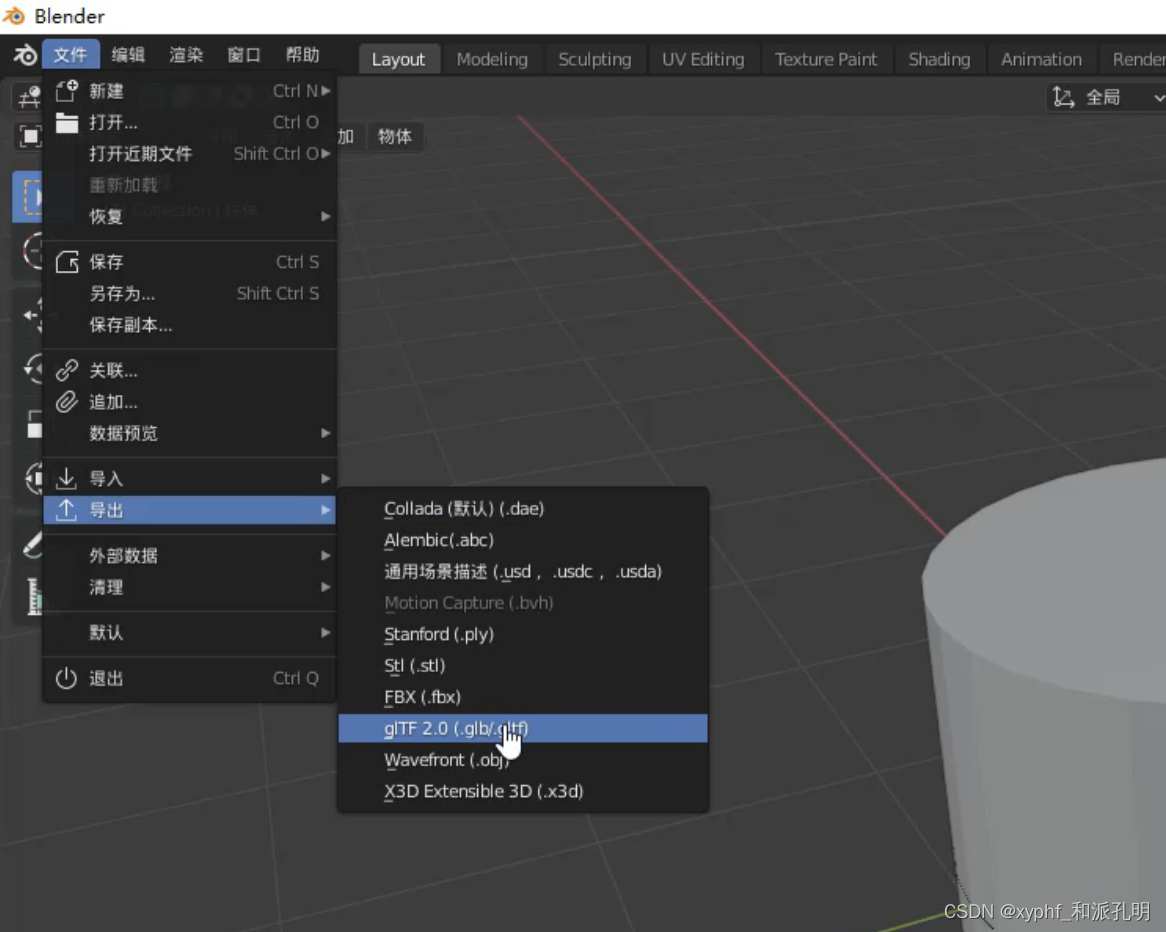The width and height of the screenshot is (1166, 932).
Task: Expand the 默认 submenu
Action: (104, 634)
